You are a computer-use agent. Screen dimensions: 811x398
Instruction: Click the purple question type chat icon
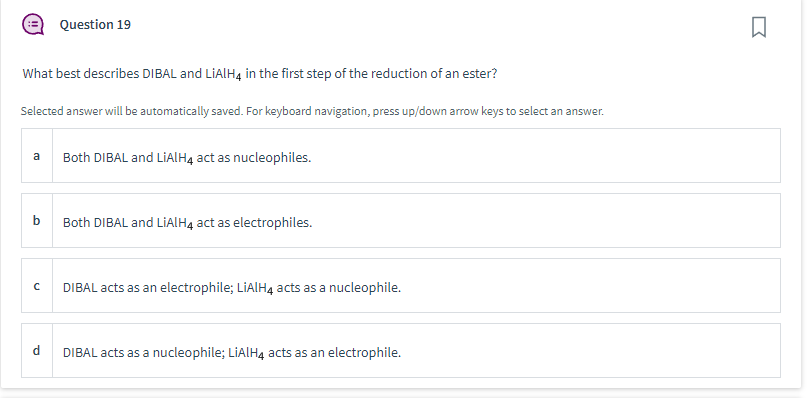33,24
